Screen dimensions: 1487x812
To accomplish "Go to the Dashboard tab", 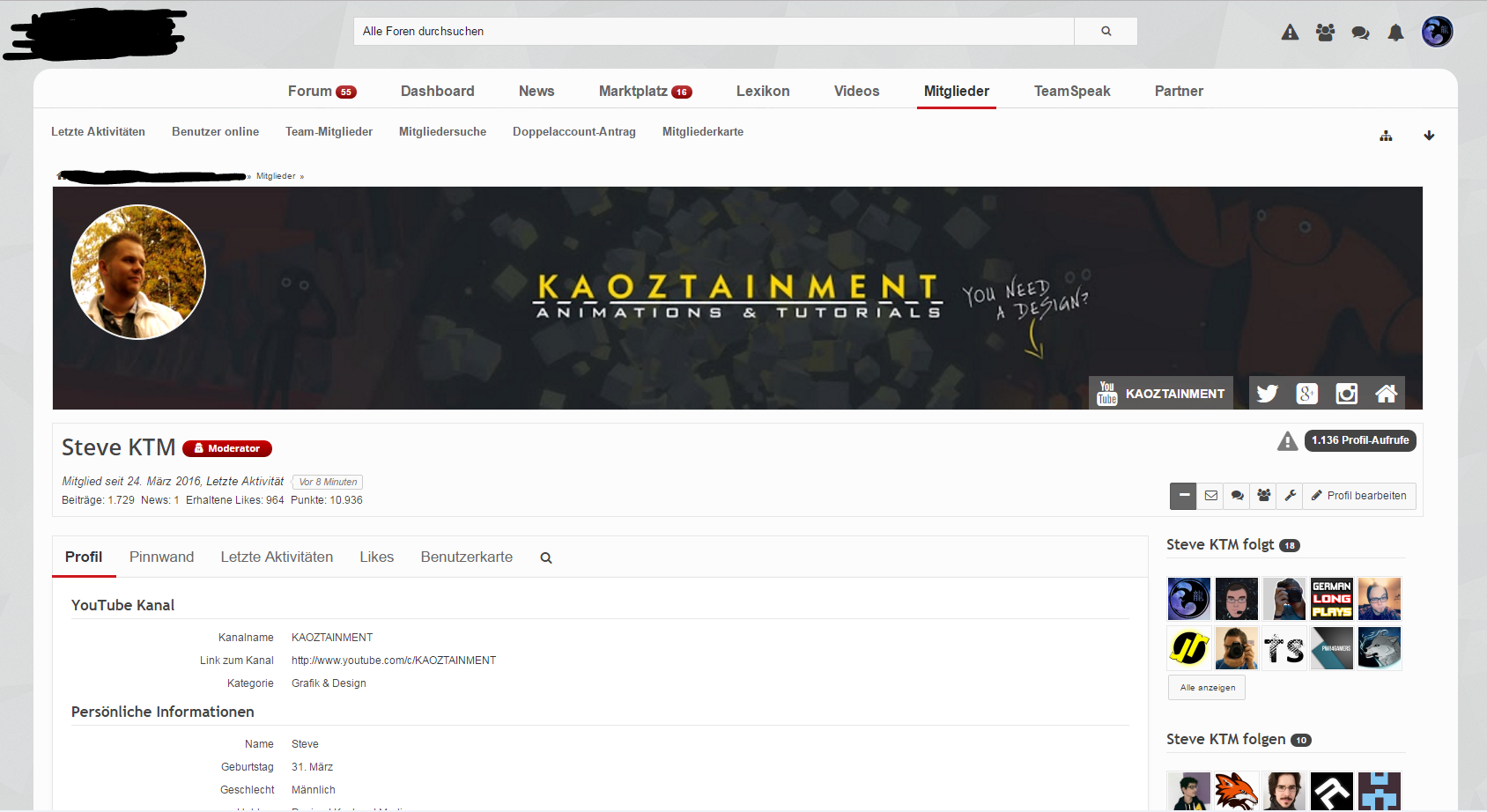I will click(x=438, y=91).
